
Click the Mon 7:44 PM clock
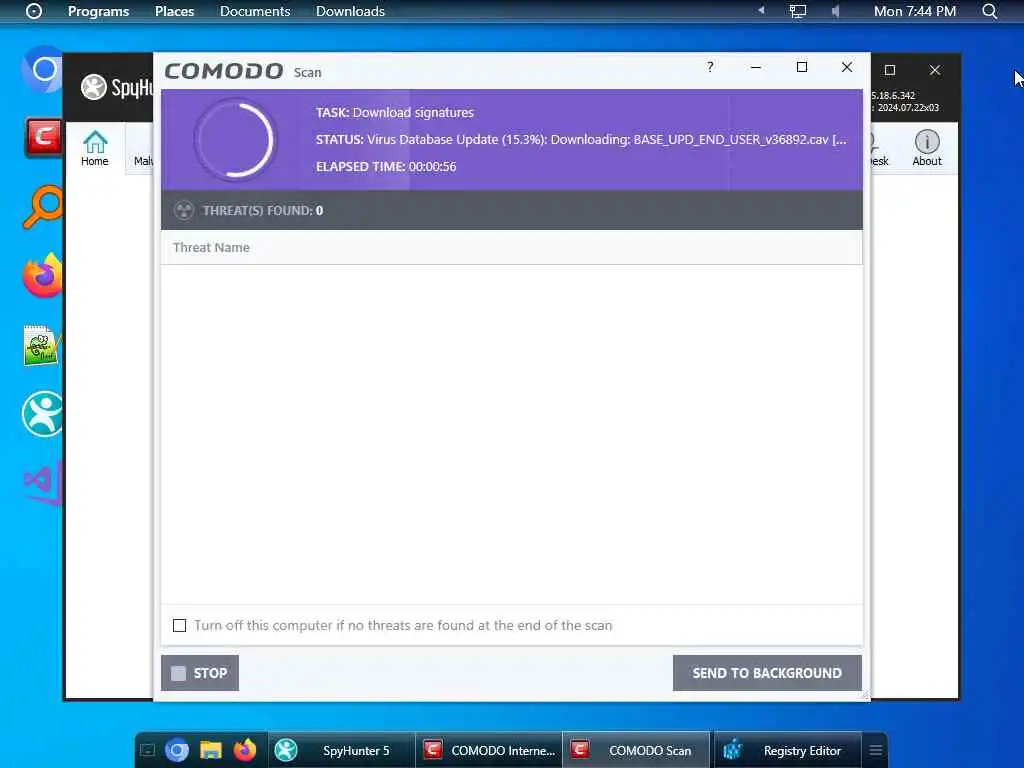click(x=915, y=11)
